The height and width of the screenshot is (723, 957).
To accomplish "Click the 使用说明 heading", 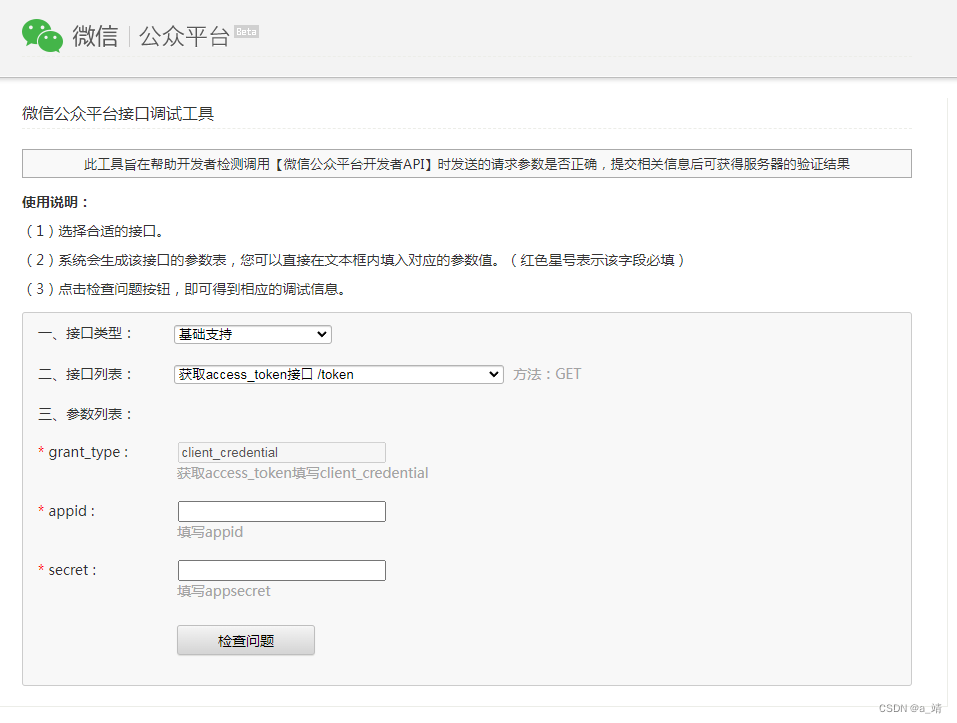I will (x=56, y=202).
